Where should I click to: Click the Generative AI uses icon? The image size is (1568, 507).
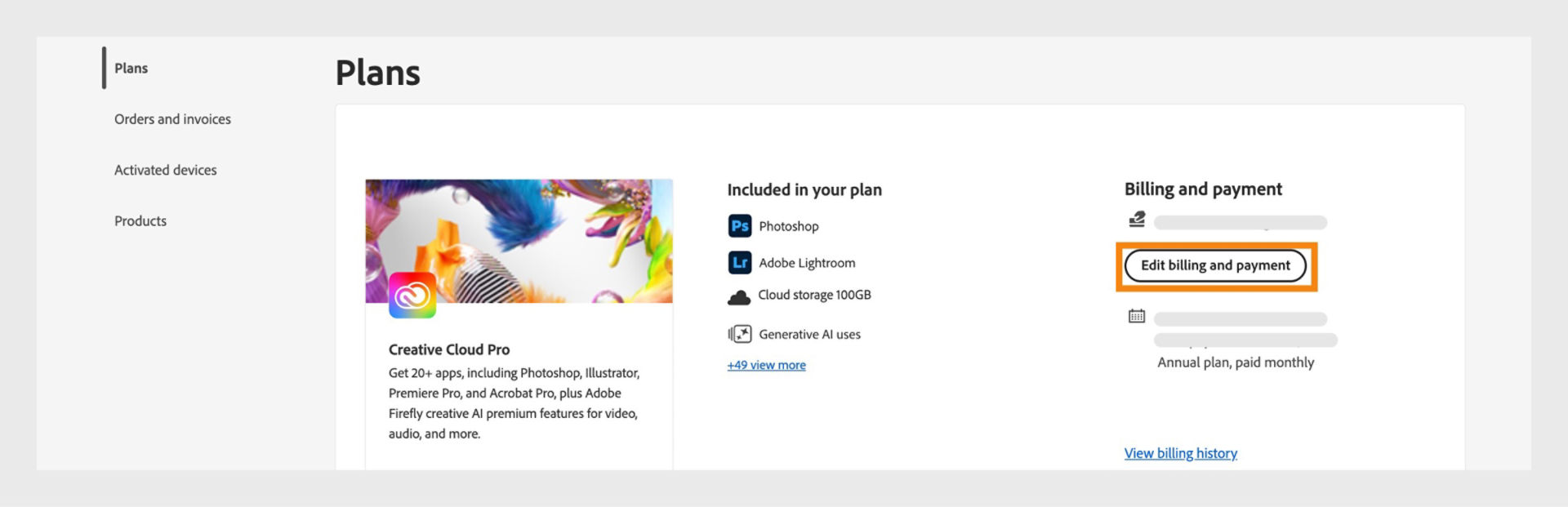[740, 334]
